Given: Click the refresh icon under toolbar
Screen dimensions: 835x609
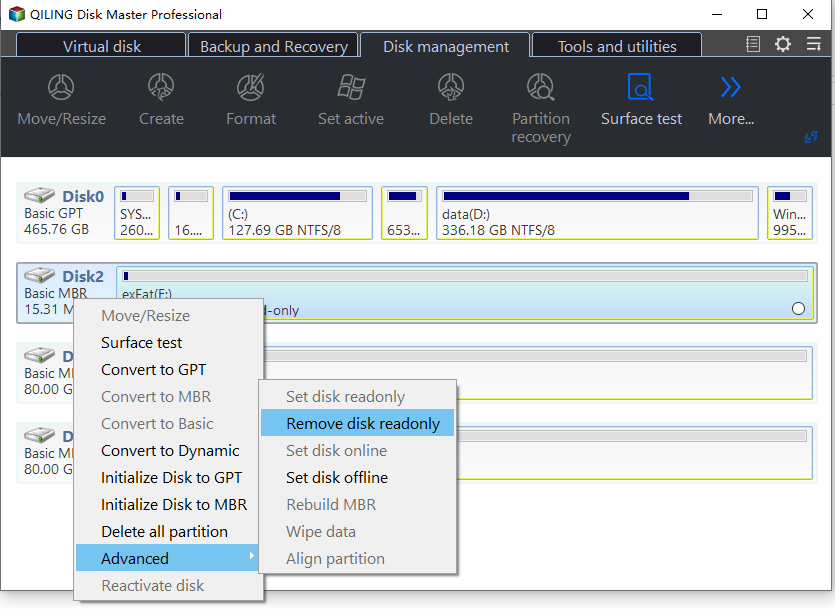Looking at the screenshot, I should (x=811, y=137).
